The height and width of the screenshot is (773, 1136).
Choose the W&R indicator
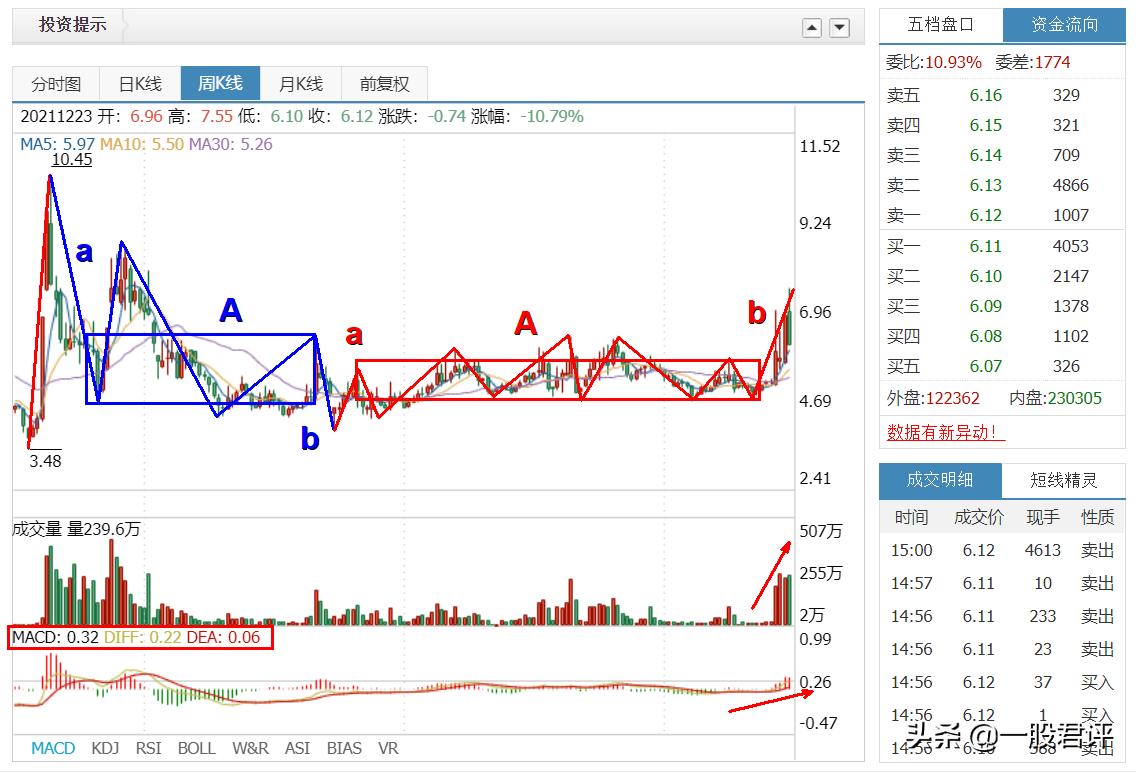[250, 748]
